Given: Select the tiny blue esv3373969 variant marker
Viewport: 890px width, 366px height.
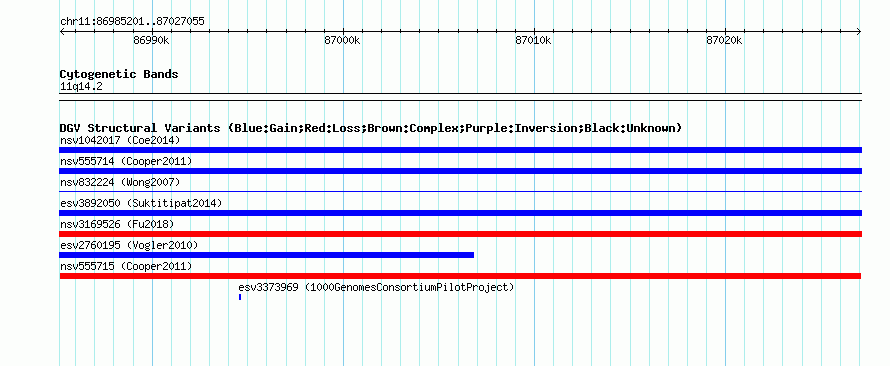Looking at the screenshot, I should [x=240, y=297].
